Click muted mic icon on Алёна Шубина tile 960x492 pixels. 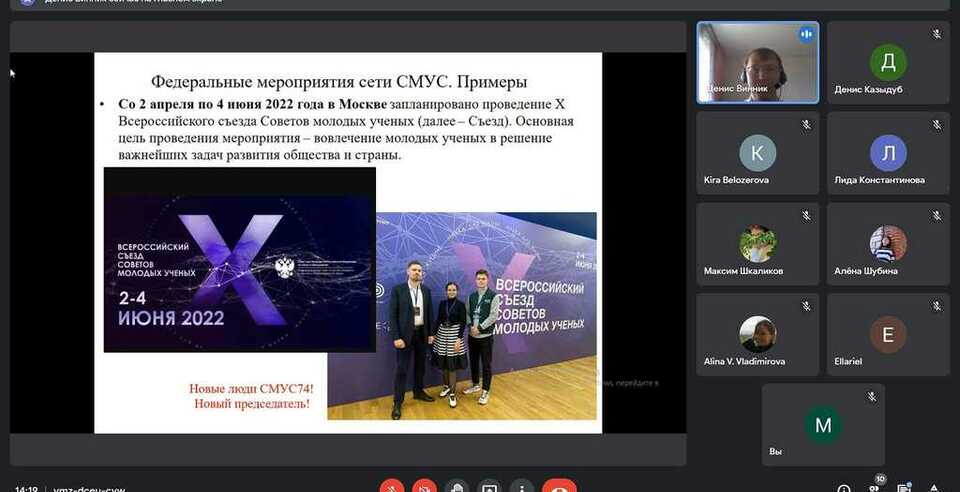tap(937, 215)
